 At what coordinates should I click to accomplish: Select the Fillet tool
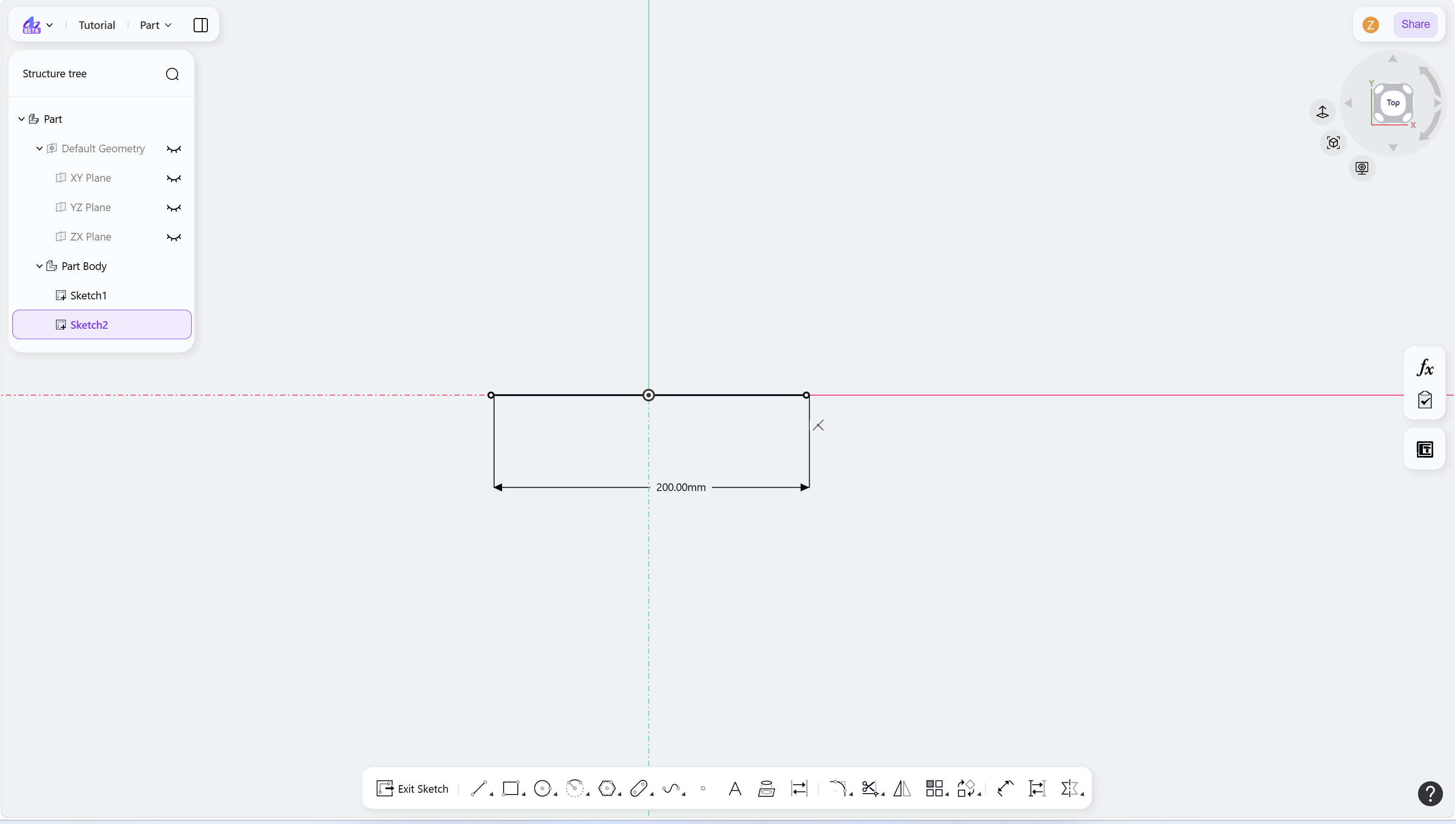(x=839, y=788)
